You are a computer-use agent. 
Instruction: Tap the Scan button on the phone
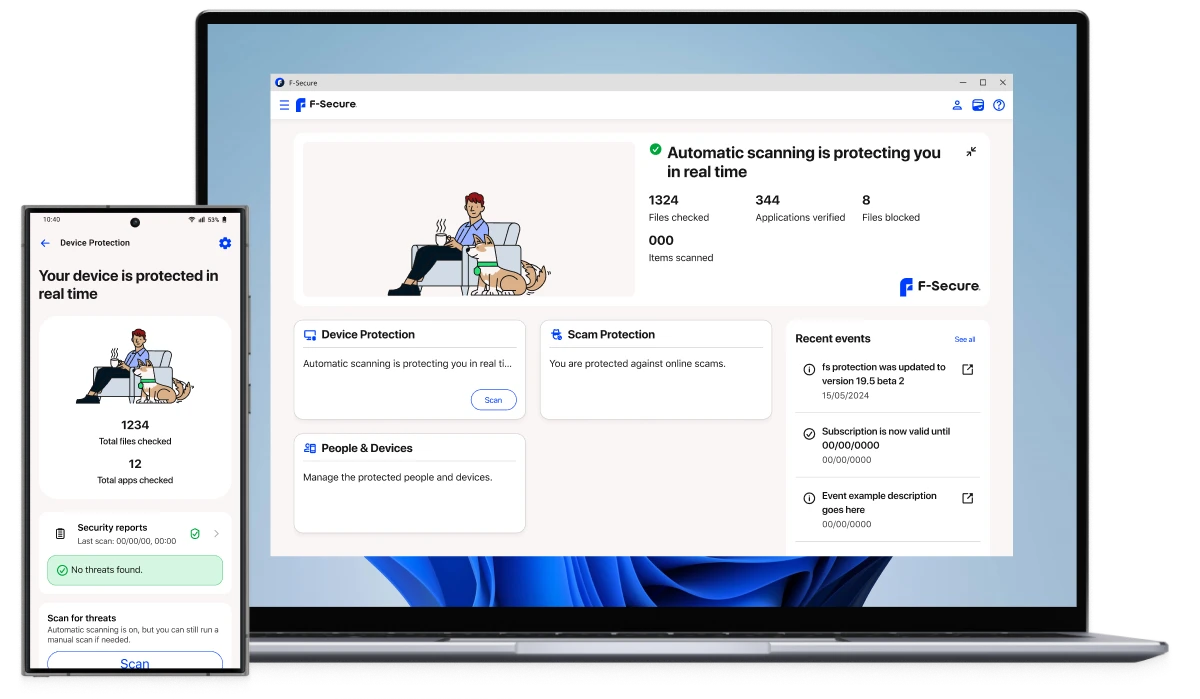[x=135, y=662]
